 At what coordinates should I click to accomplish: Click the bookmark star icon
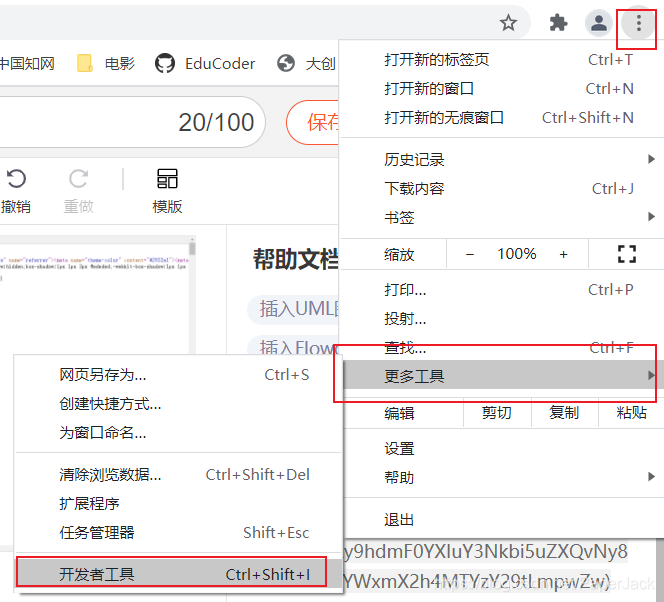(508, 23)
